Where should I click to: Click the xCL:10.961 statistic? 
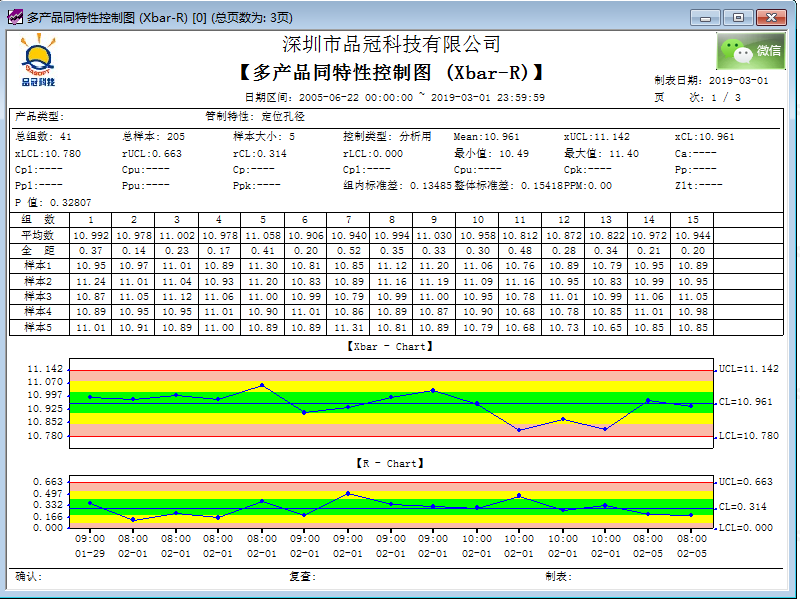(704, 137)
